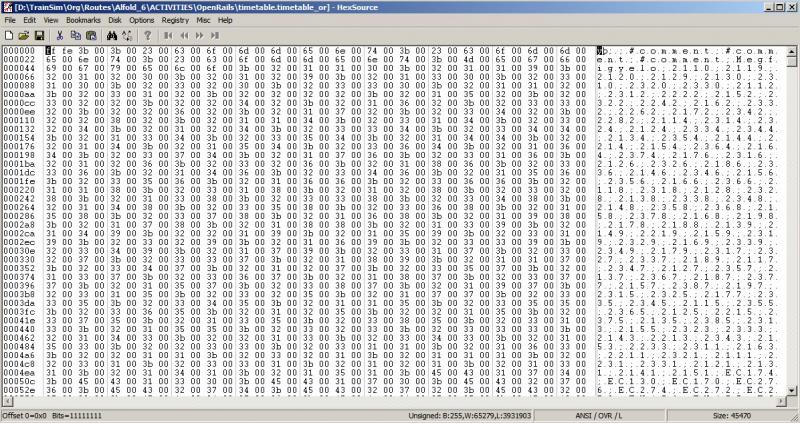Click the vertical scrollbar down arrow
Screen dimensions: 800x423
(x=791, y=391)
